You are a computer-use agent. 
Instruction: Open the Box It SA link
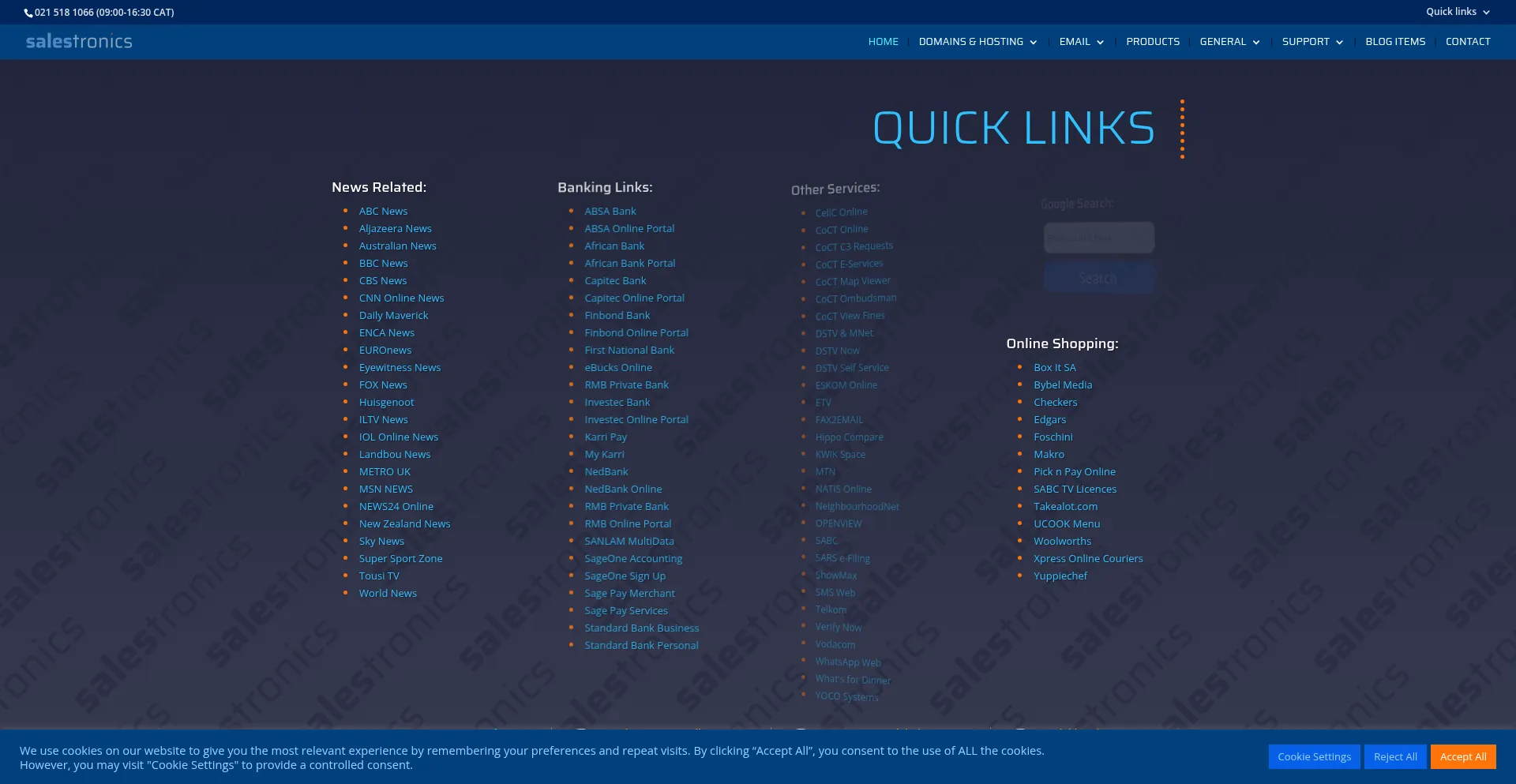1055,368
